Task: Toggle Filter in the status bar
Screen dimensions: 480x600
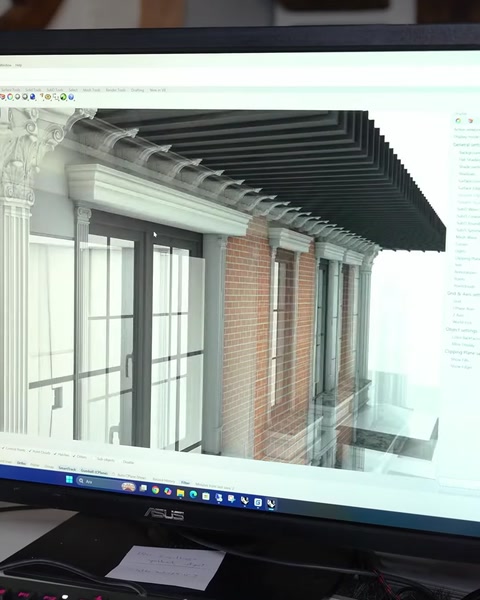Action: [x=185, y=483]
